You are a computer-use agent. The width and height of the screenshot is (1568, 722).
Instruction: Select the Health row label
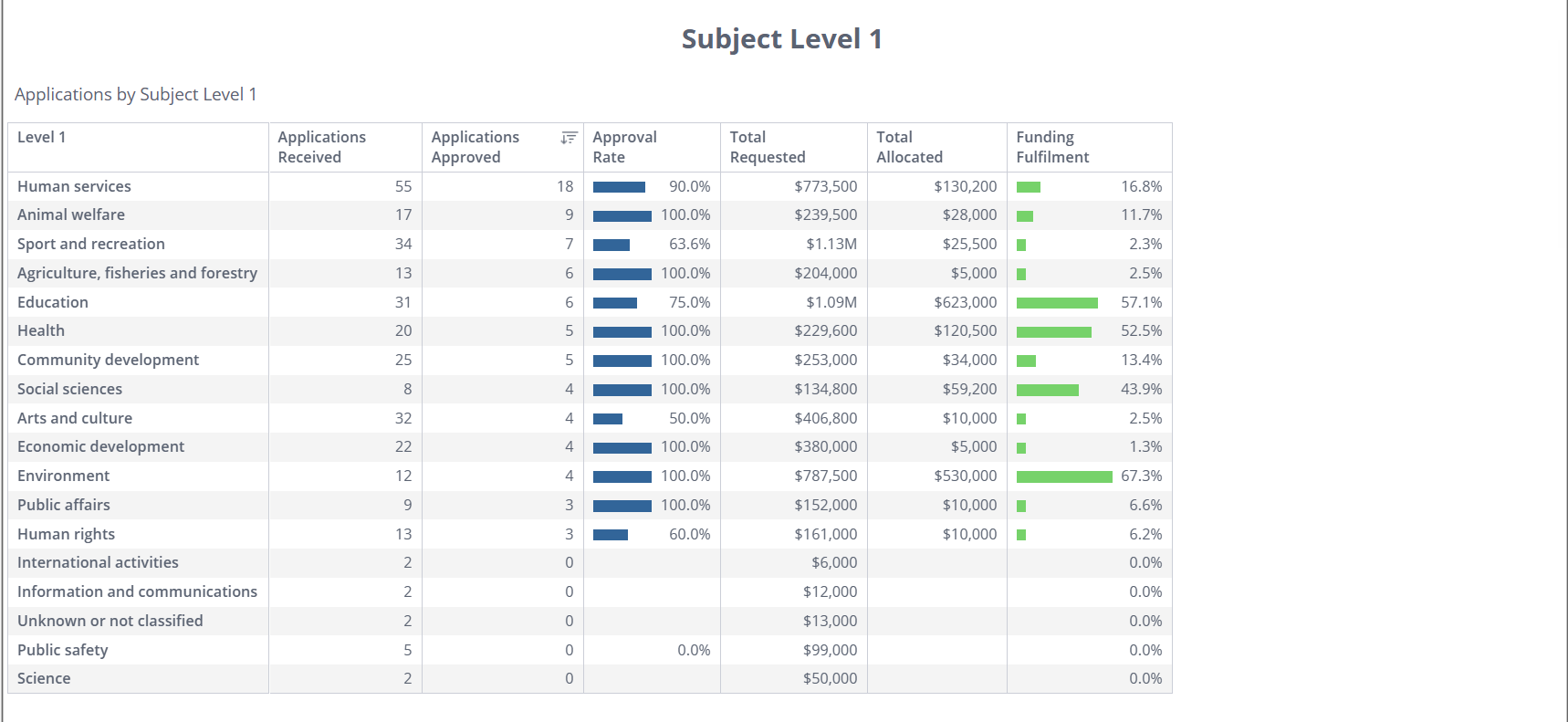click(41, 330)
